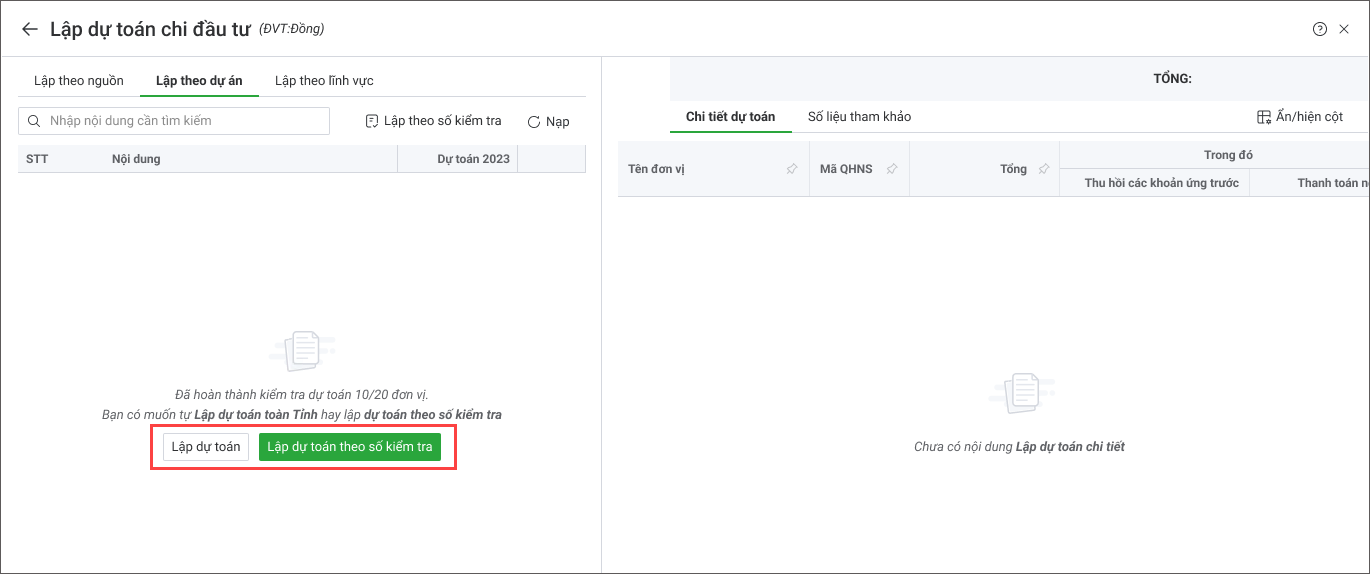Click the Nạp reload icon
The height and width of the screenshot is (574, 1370).
[535, 122]
